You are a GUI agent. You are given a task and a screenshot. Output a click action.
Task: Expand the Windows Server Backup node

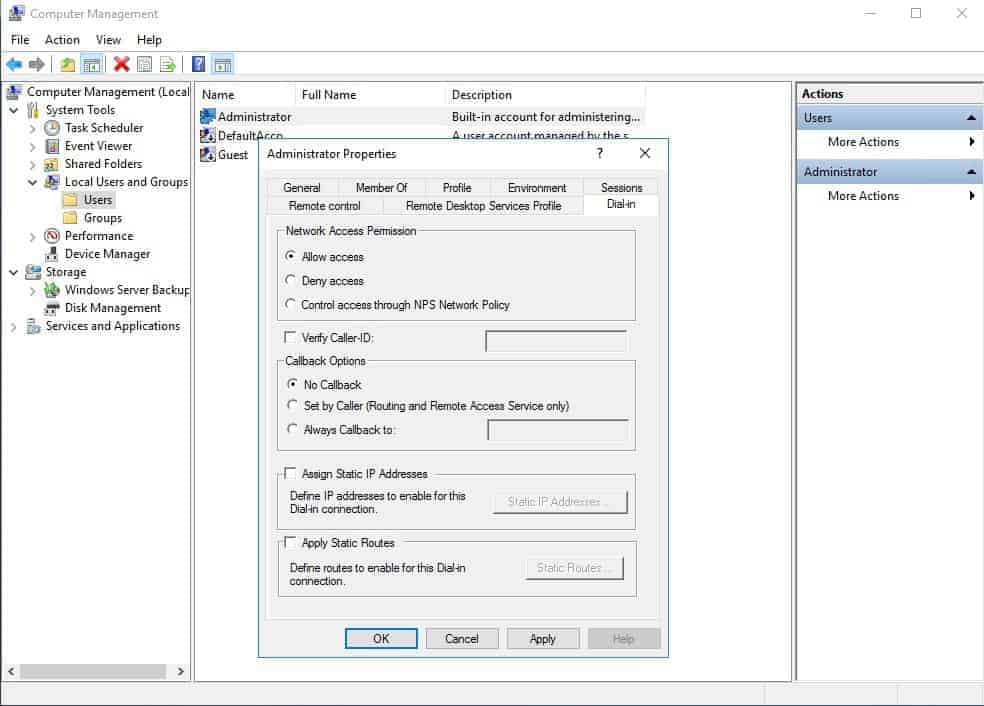tap(33, 291)
